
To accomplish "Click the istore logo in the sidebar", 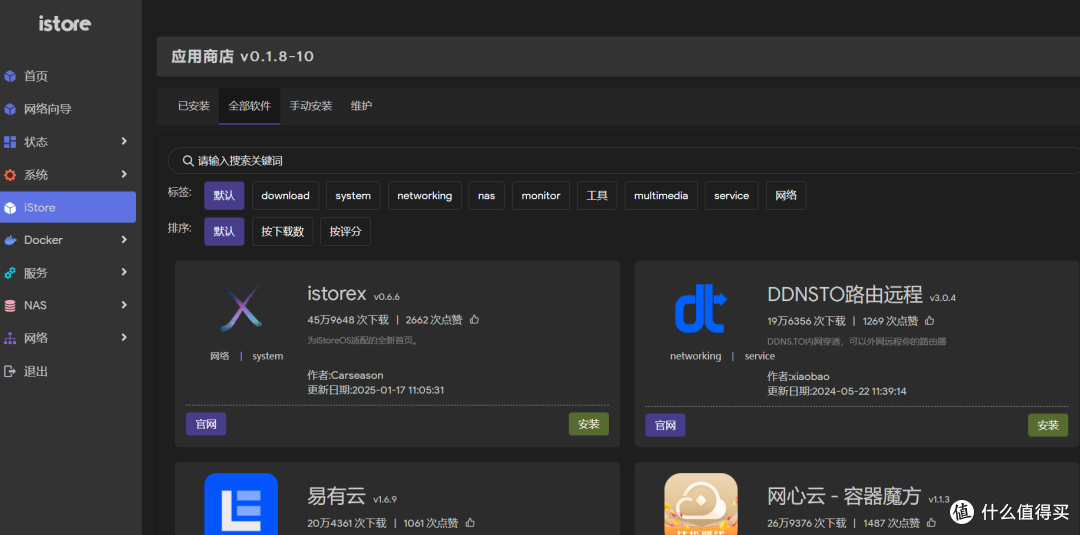I will 65,23.
